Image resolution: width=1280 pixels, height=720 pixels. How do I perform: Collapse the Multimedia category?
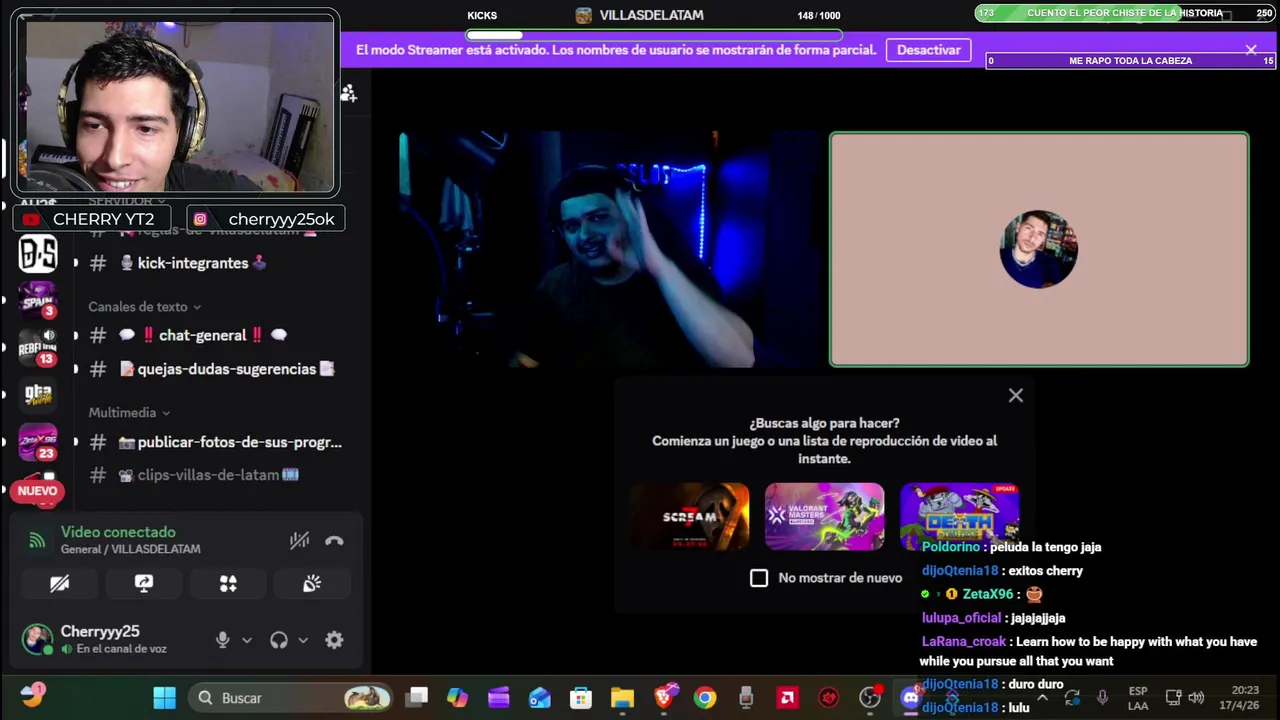[x=129, y=412]
